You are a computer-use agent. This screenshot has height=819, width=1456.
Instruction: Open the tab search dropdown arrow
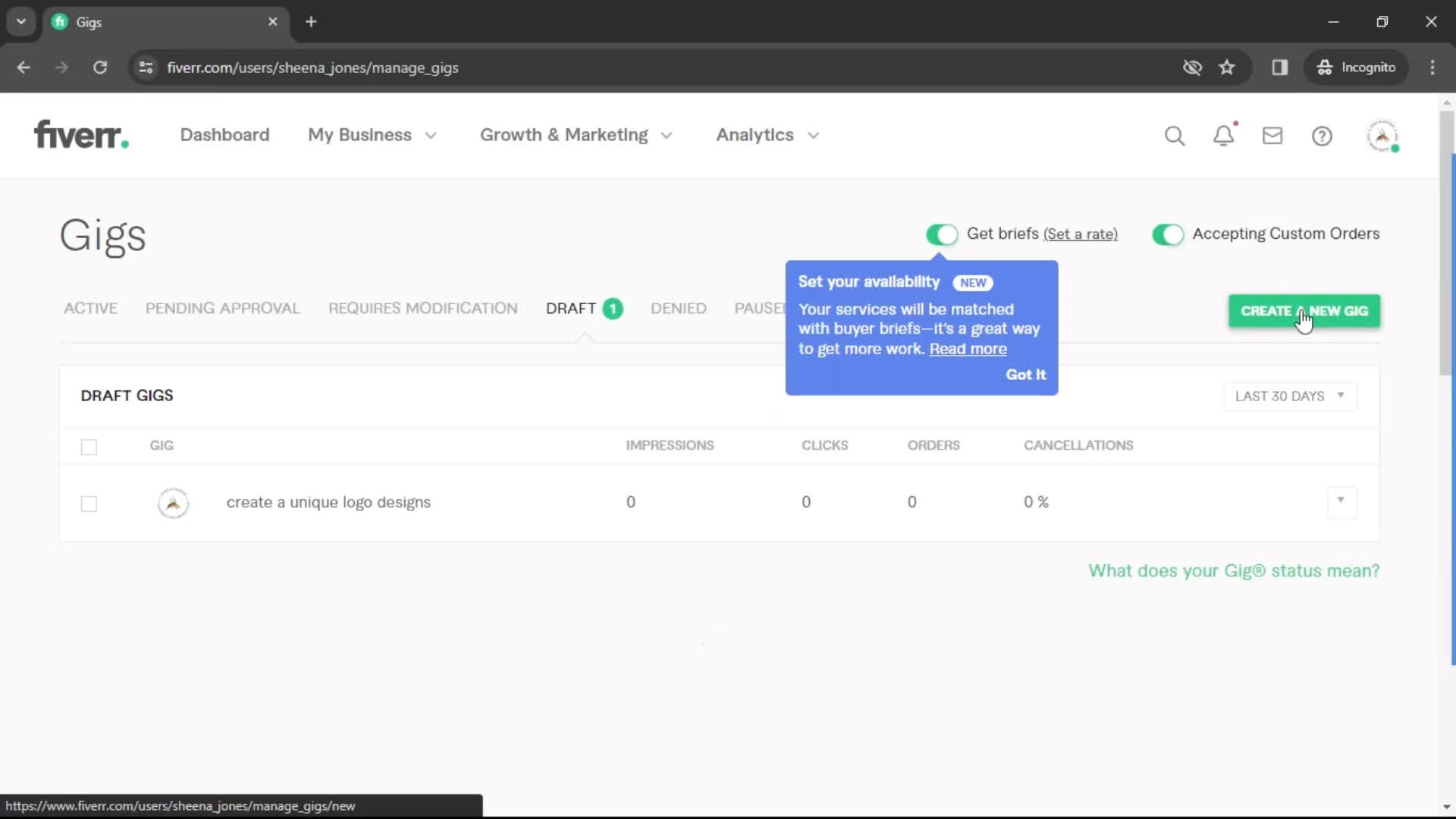(21, 22)
